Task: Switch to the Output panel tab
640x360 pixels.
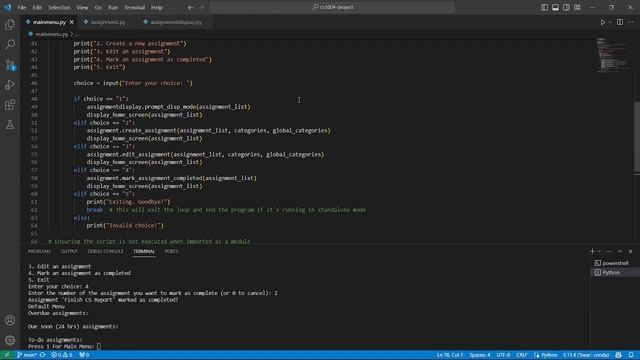Action: (69, 251)
